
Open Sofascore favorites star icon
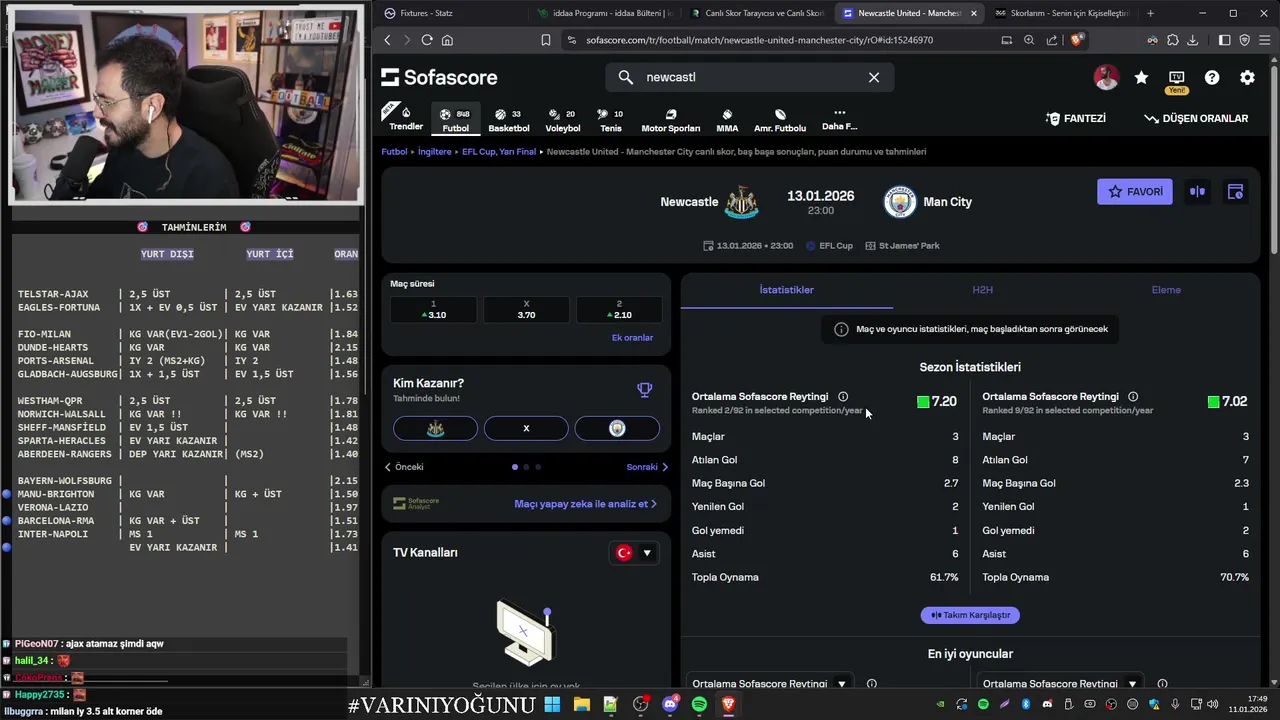1141,77
